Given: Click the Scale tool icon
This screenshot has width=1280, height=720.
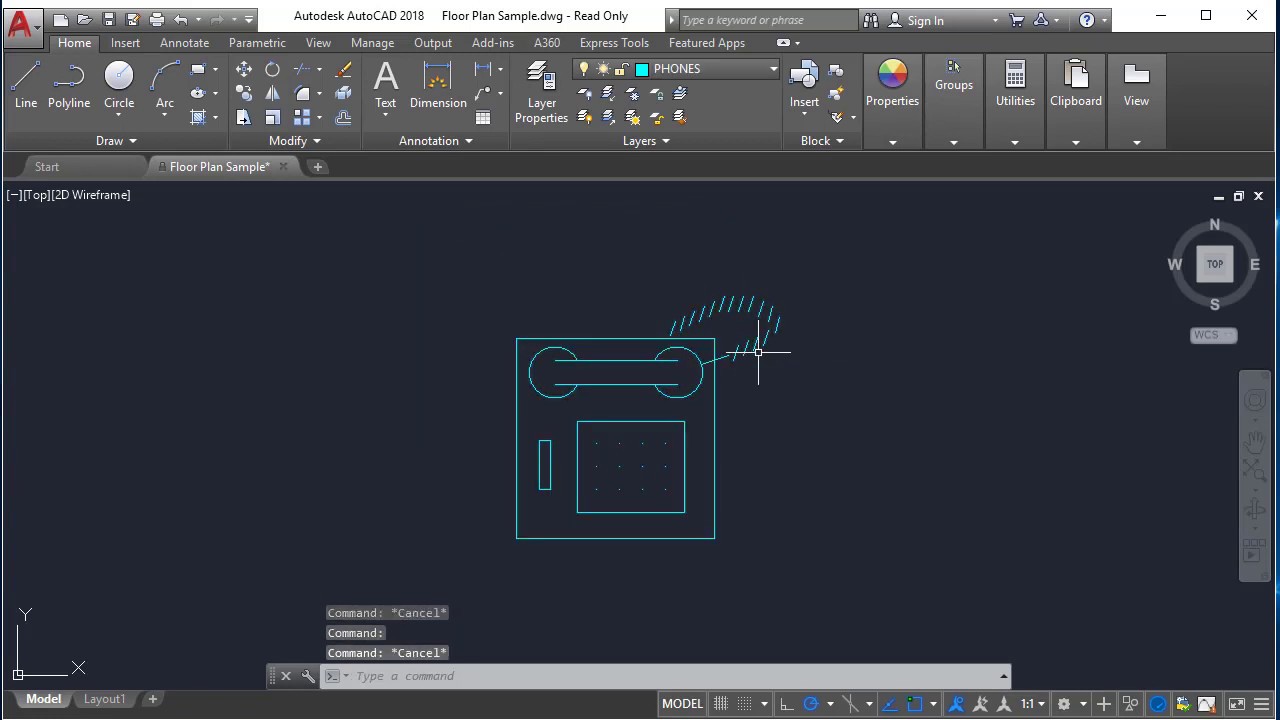Looking at the screenshot, I should tap(273, 117).
